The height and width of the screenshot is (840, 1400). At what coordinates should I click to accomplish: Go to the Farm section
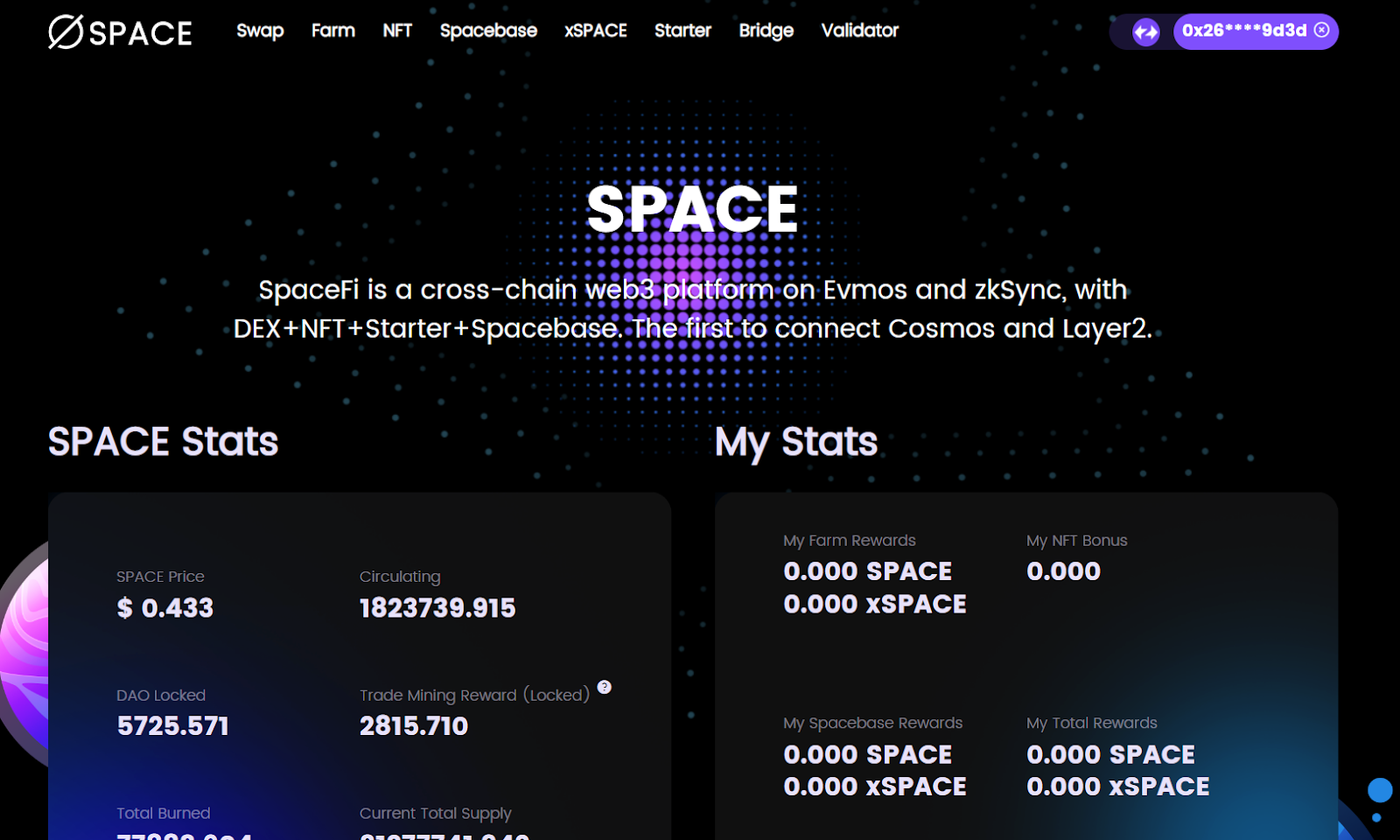click(333, 31)
